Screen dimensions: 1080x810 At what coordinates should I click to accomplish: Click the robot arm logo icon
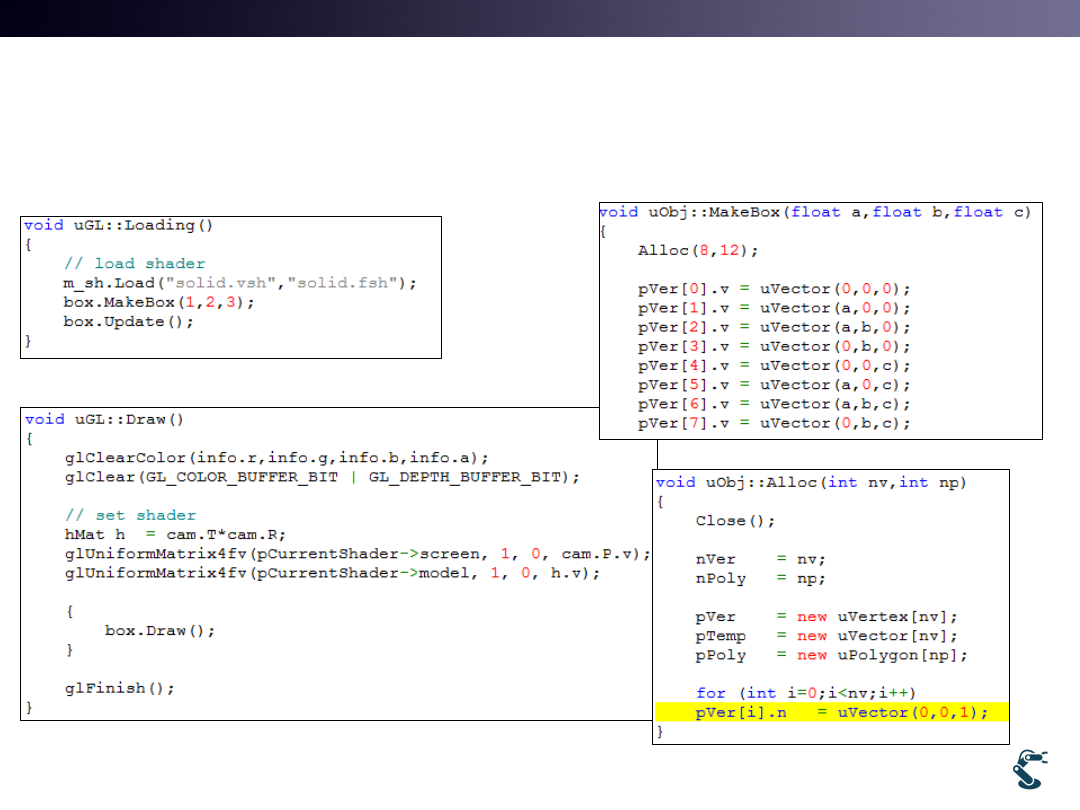(1030, 769)
